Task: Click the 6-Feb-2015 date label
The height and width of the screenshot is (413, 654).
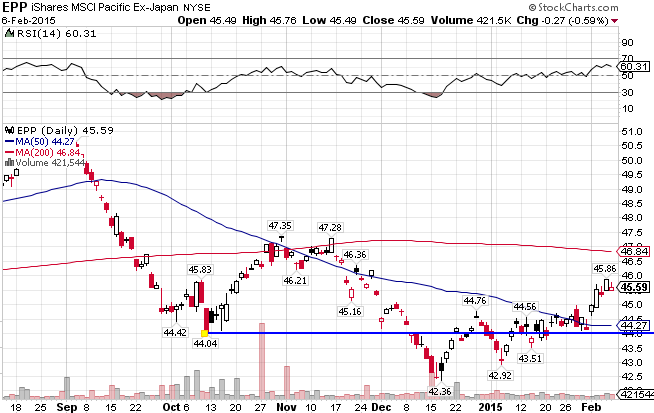Action: click(x=28, y=20)
